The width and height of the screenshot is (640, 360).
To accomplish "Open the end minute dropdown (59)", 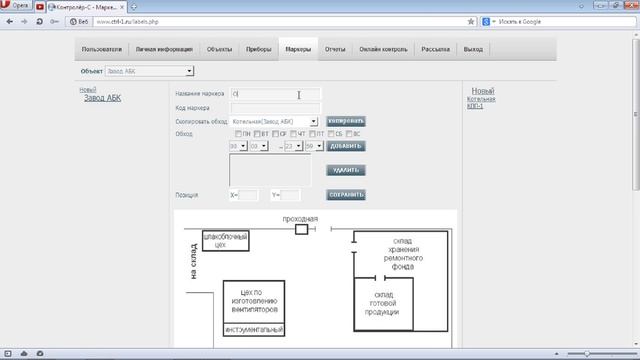I will pos(314,146).
